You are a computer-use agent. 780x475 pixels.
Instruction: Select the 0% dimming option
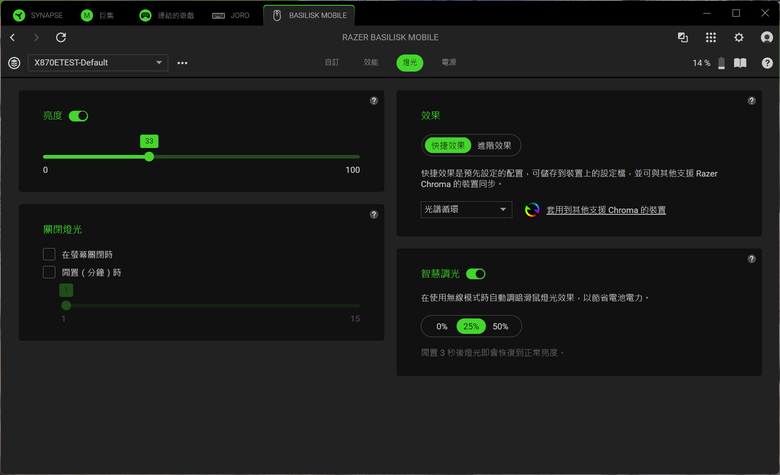pos(442,326)
